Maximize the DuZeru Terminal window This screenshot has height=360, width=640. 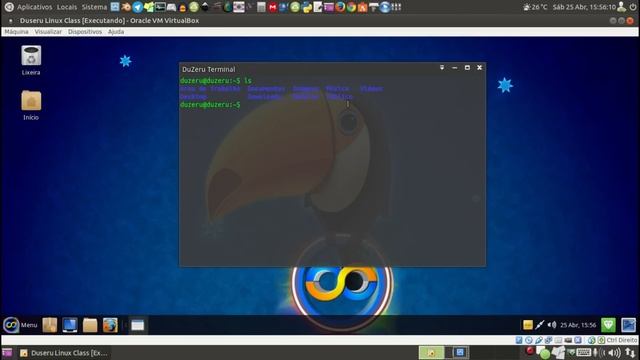point(467,67)
